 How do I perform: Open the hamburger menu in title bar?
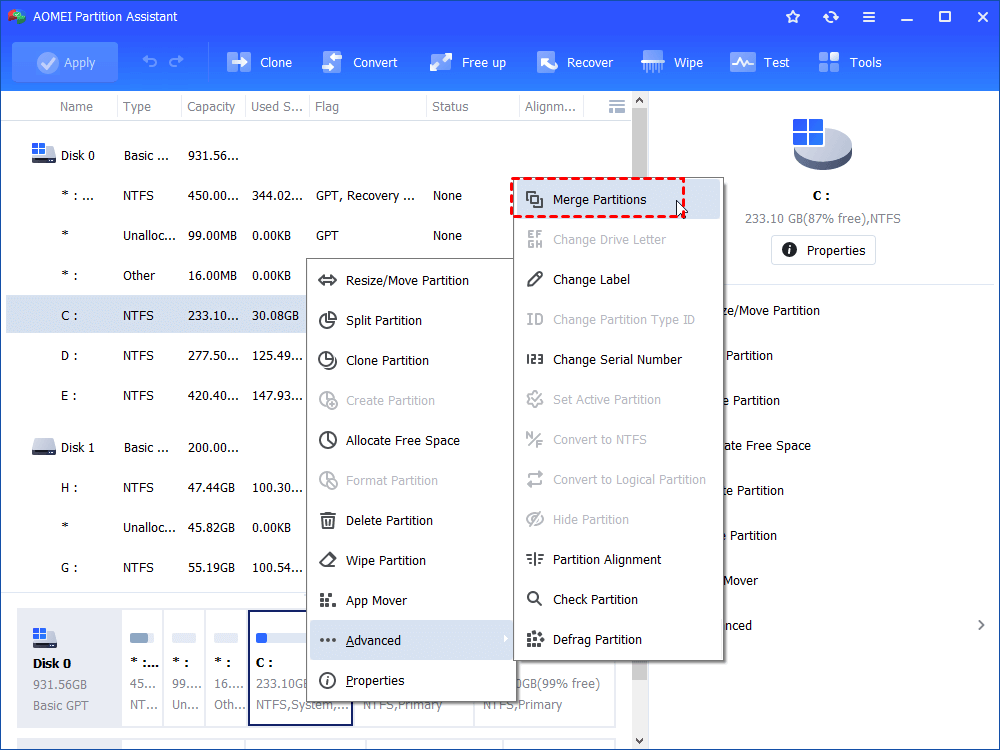point(869,17)
